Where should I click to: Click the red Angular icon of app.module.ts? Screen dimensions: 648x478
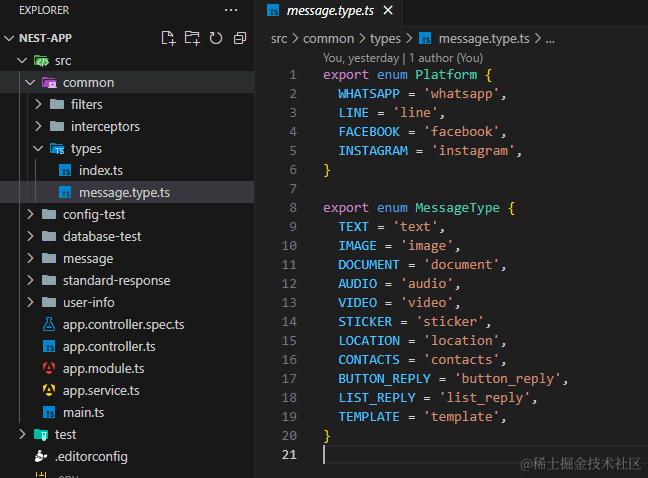49,368
